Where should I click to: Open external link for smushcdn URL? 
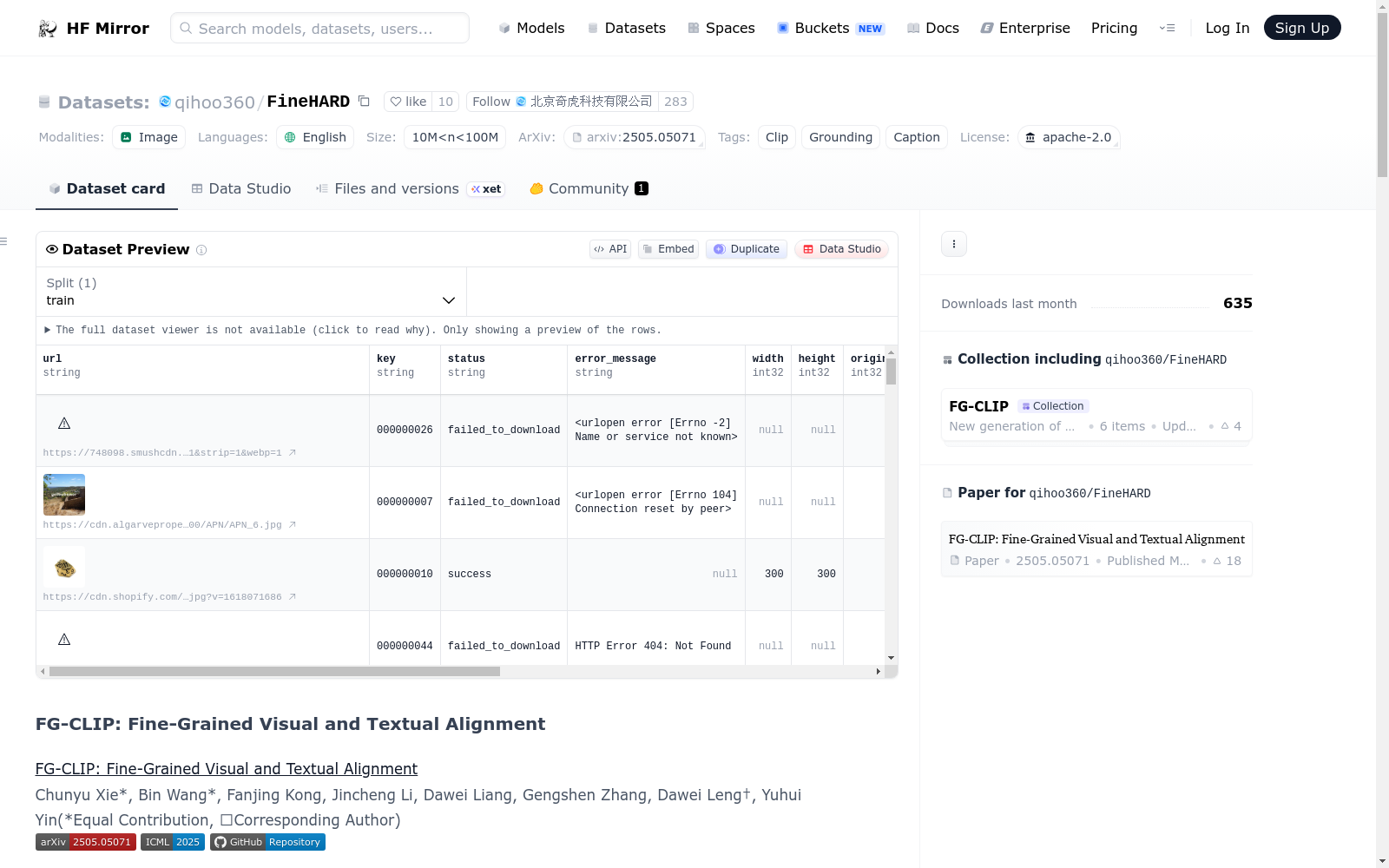coord(293,452)
